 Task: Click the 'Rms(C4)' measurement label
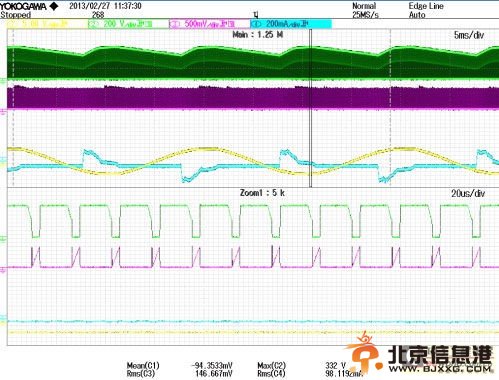(x=271, y=374)
